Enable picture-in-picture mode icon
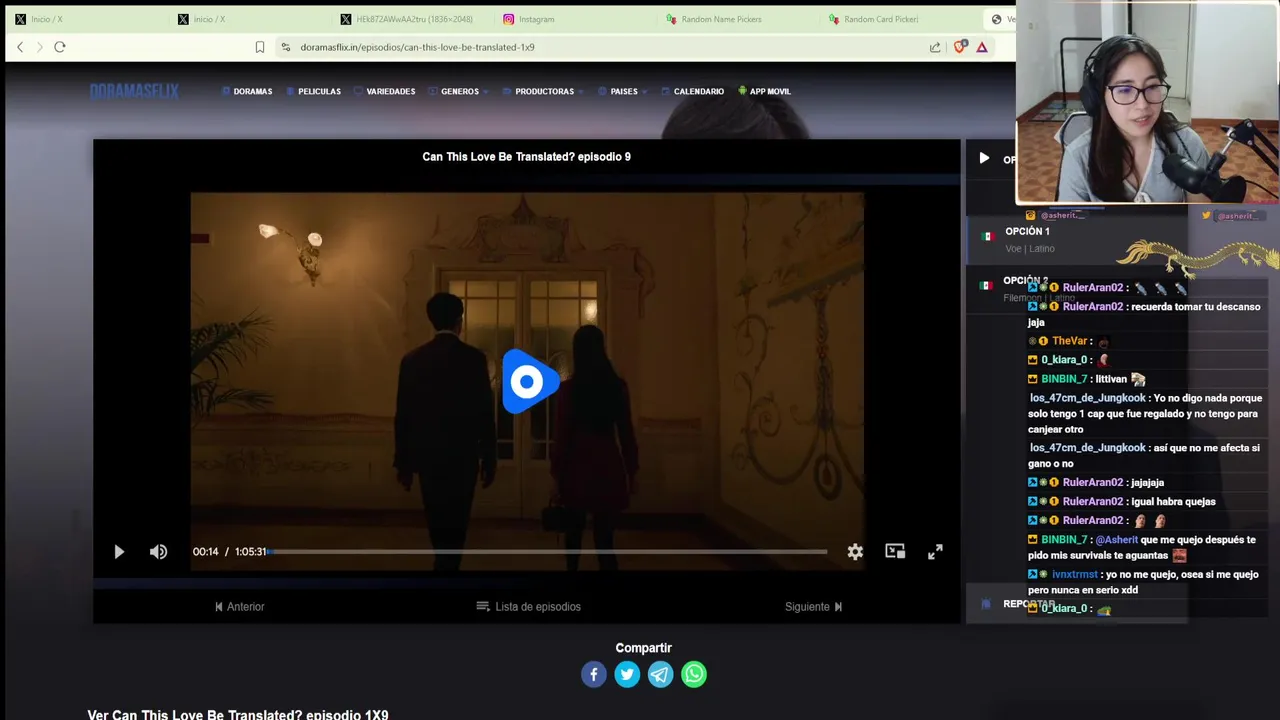 point(895,551)
